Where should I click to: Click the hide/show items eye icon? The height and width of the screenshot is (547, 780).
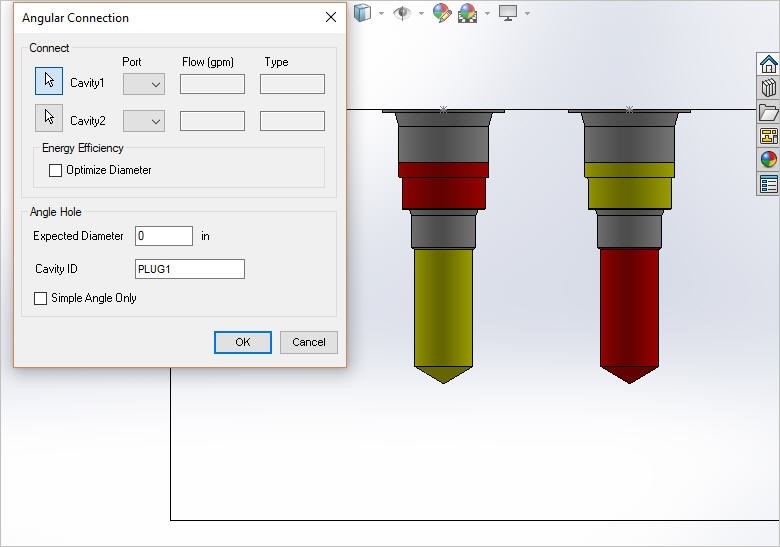[402, 12]
